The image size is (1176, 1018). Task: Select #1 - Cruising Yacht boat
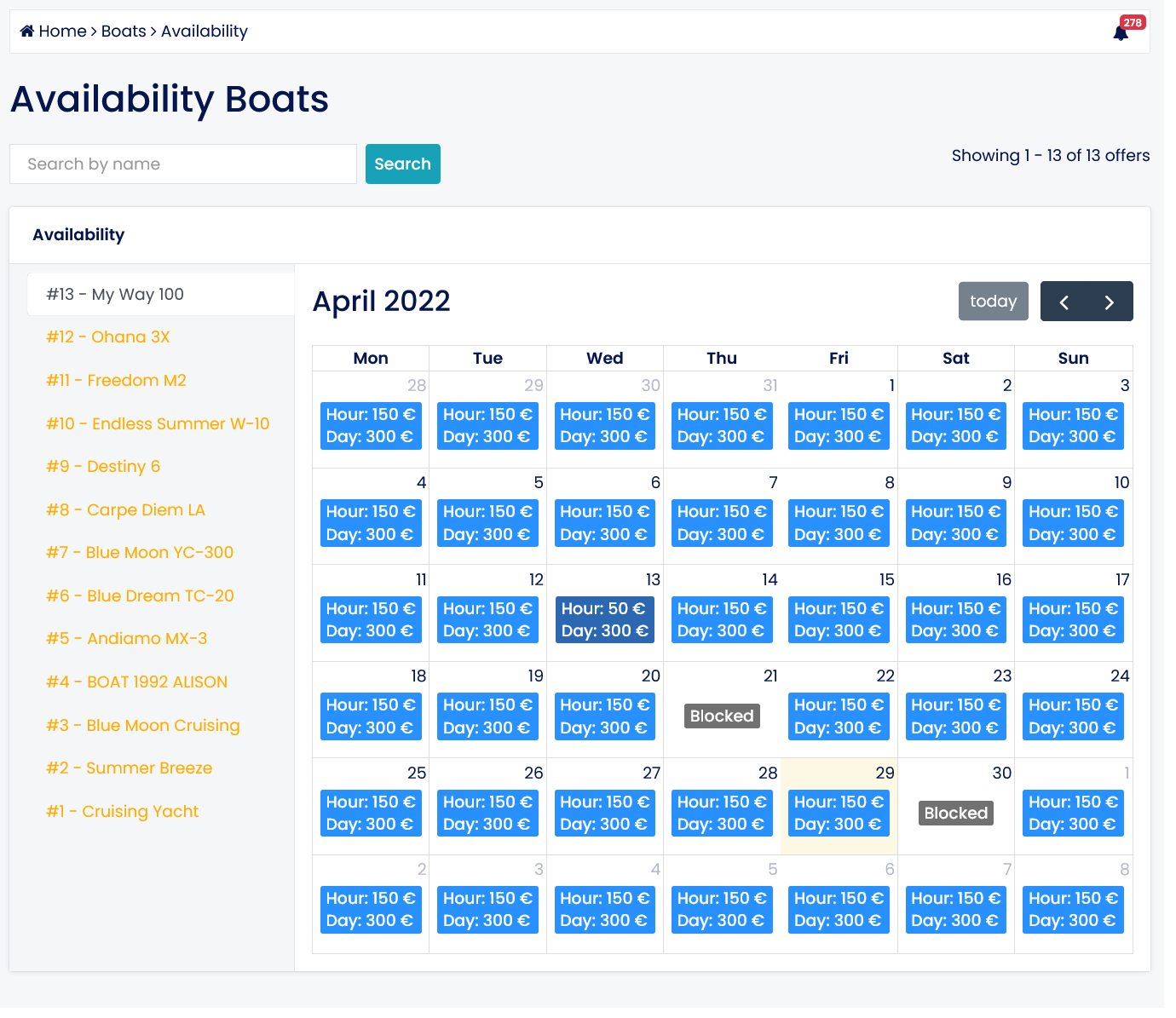click(x=122, y=812)
